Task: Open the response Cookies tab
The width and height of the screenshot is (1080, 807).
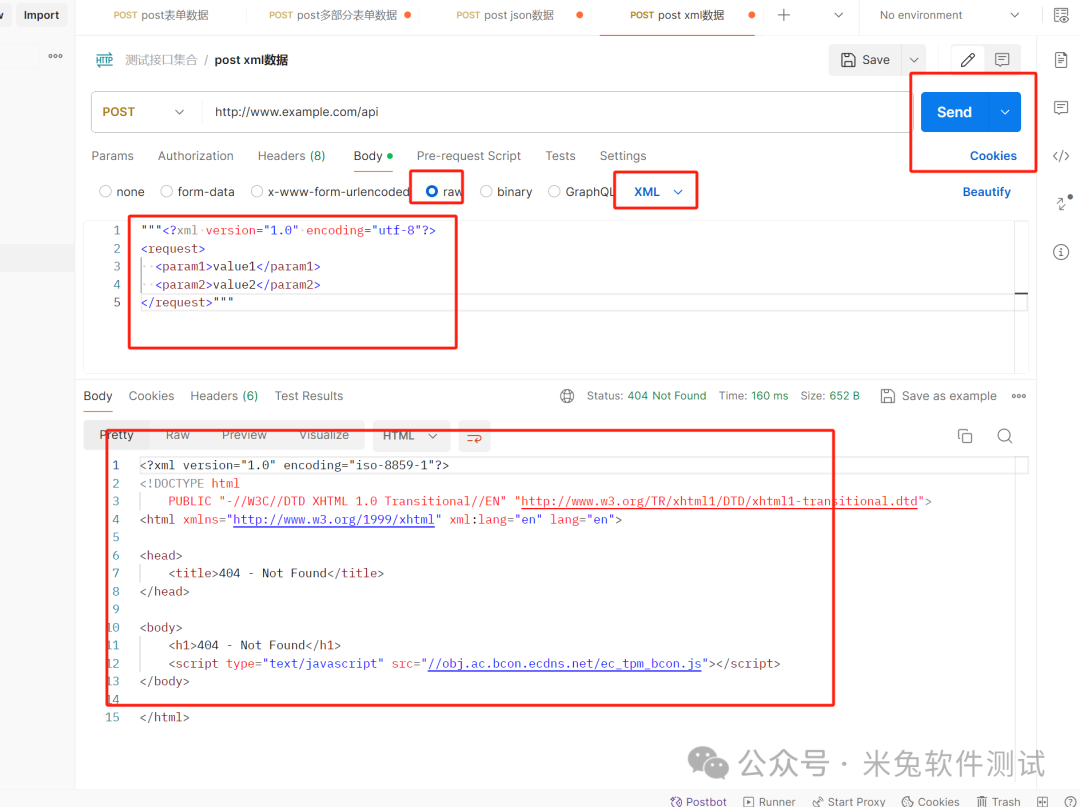Action: tap(152, 396)
